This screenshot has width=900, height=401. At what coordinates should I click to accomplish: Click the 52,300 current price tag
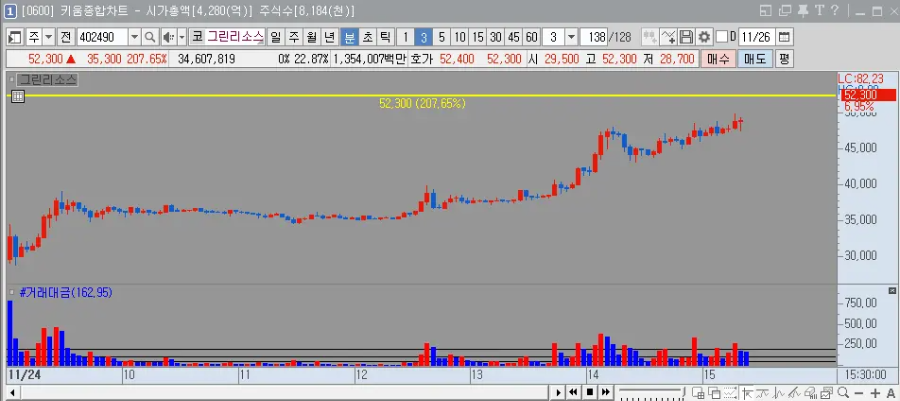(867, 95)
